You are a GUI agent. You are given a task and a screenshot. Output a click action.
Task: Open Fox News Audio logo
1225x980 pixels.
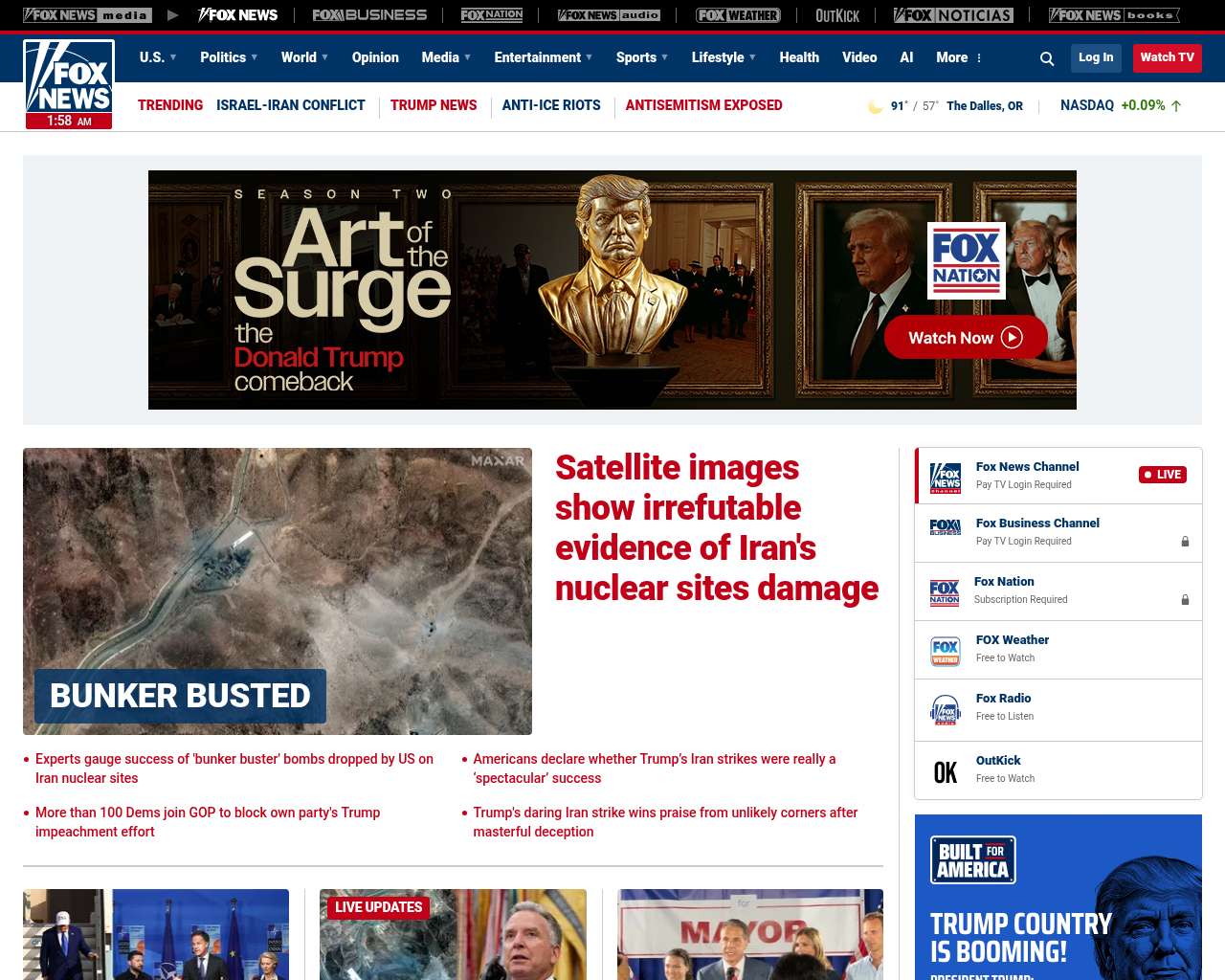[x=609, y=15]
